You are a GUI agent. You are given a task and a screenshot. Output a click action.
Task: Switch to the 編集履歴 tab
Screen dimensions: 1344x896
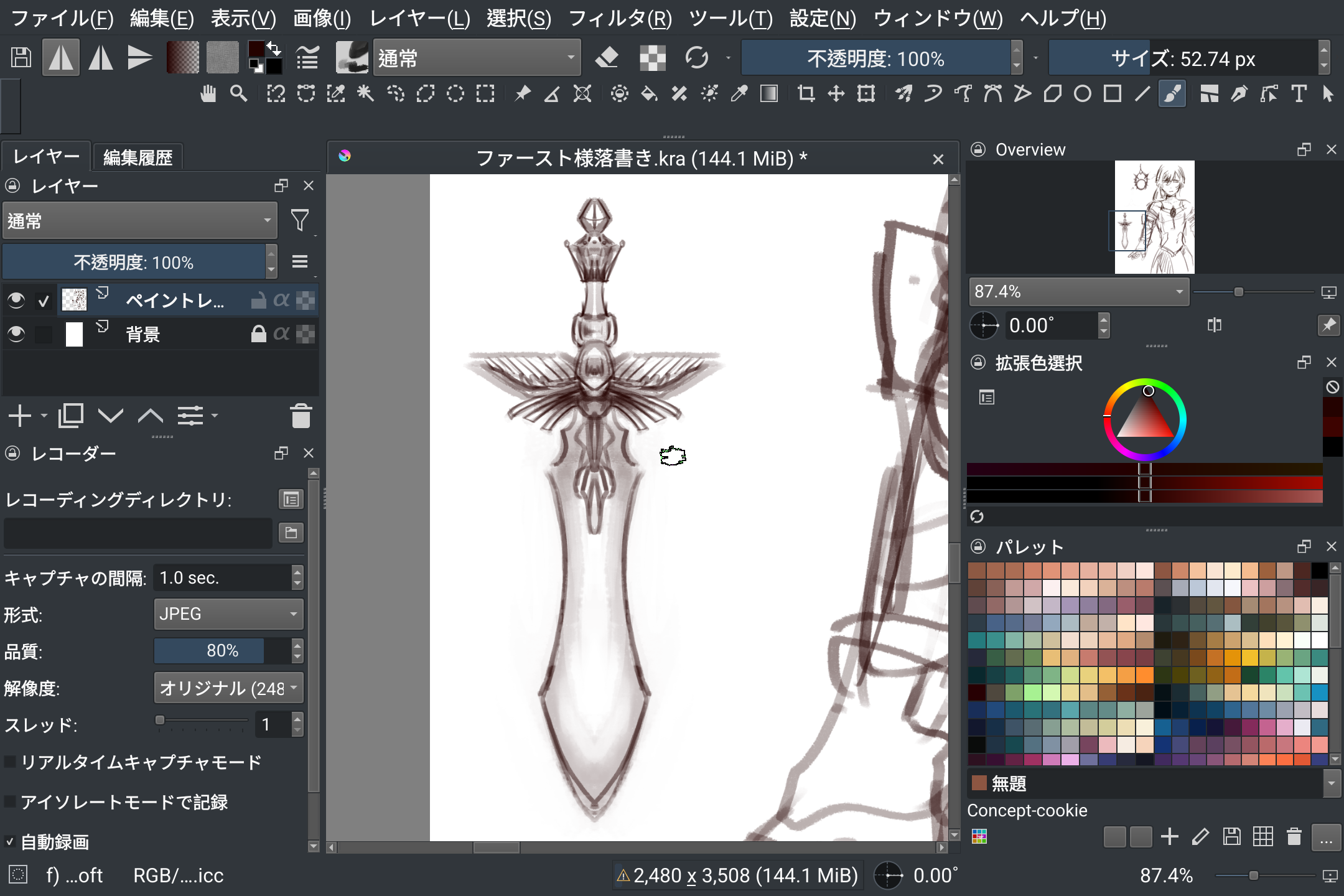pos(138,157)
